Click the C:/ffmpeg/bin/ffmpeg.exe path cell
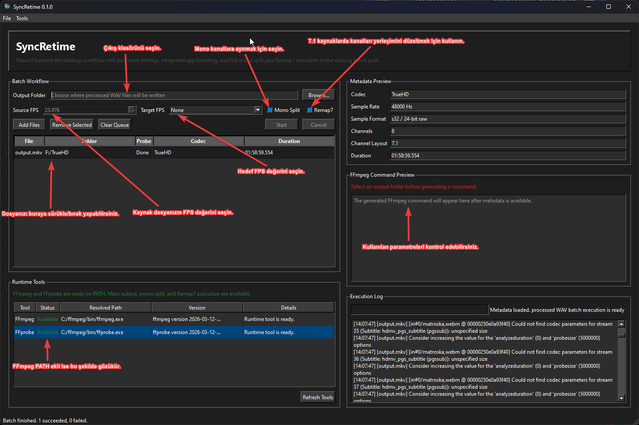This screenshot has width=639, height=425. point(106,319)
